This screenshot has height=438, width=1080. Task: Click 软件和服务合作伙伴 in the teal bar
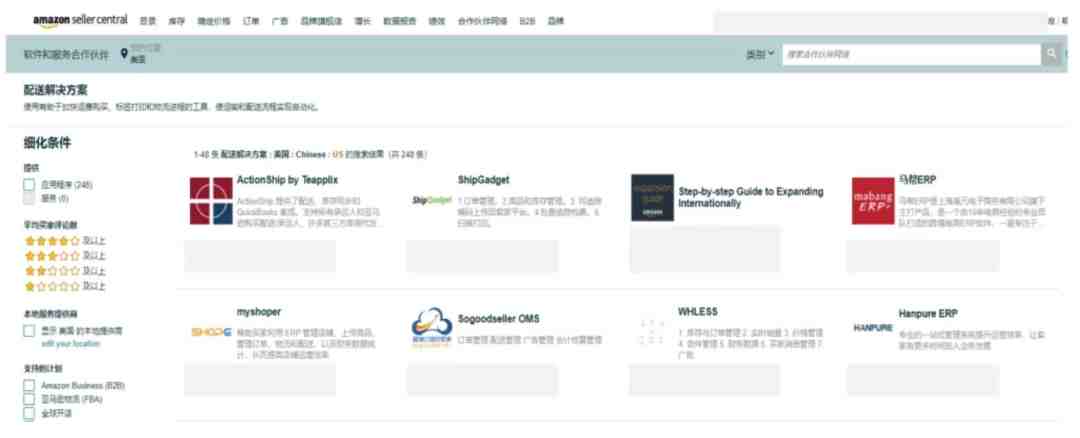coord(66,54)
